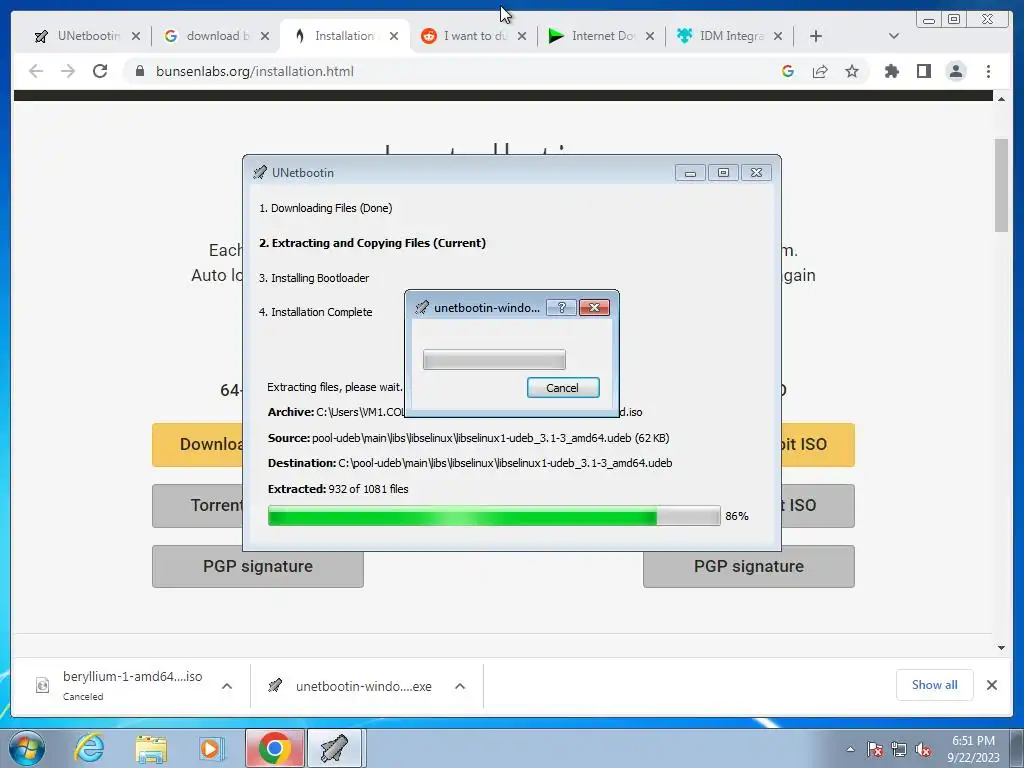Open the Chrome profile avatar
The image size is (1024, 768).
pos(956,71)
